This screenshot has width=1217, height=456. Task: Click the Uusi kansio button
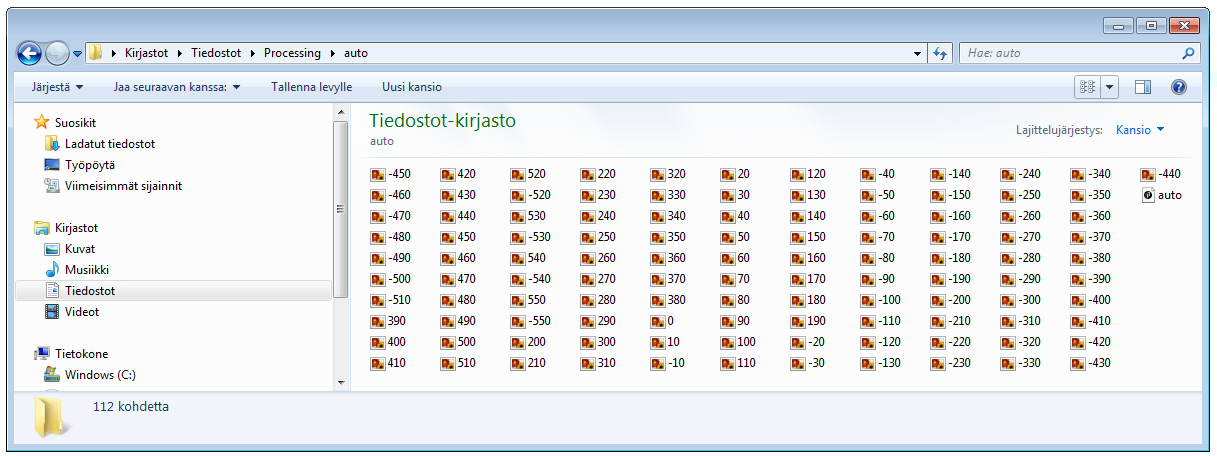click(411, 87)
